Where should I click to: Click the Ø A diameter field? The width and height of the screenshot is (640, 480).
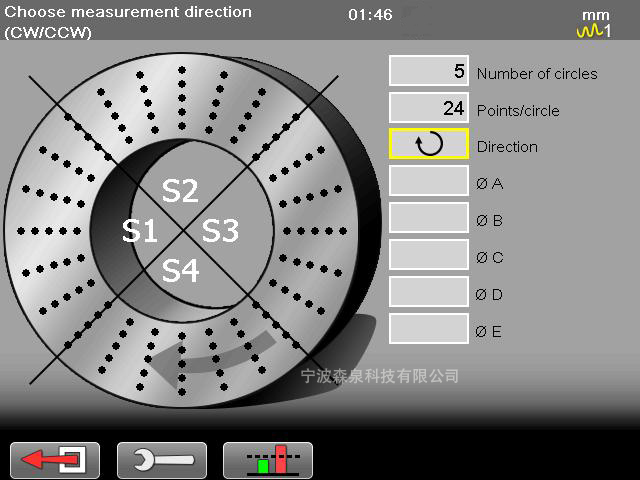pyautogui.click(x=429, y=181)
